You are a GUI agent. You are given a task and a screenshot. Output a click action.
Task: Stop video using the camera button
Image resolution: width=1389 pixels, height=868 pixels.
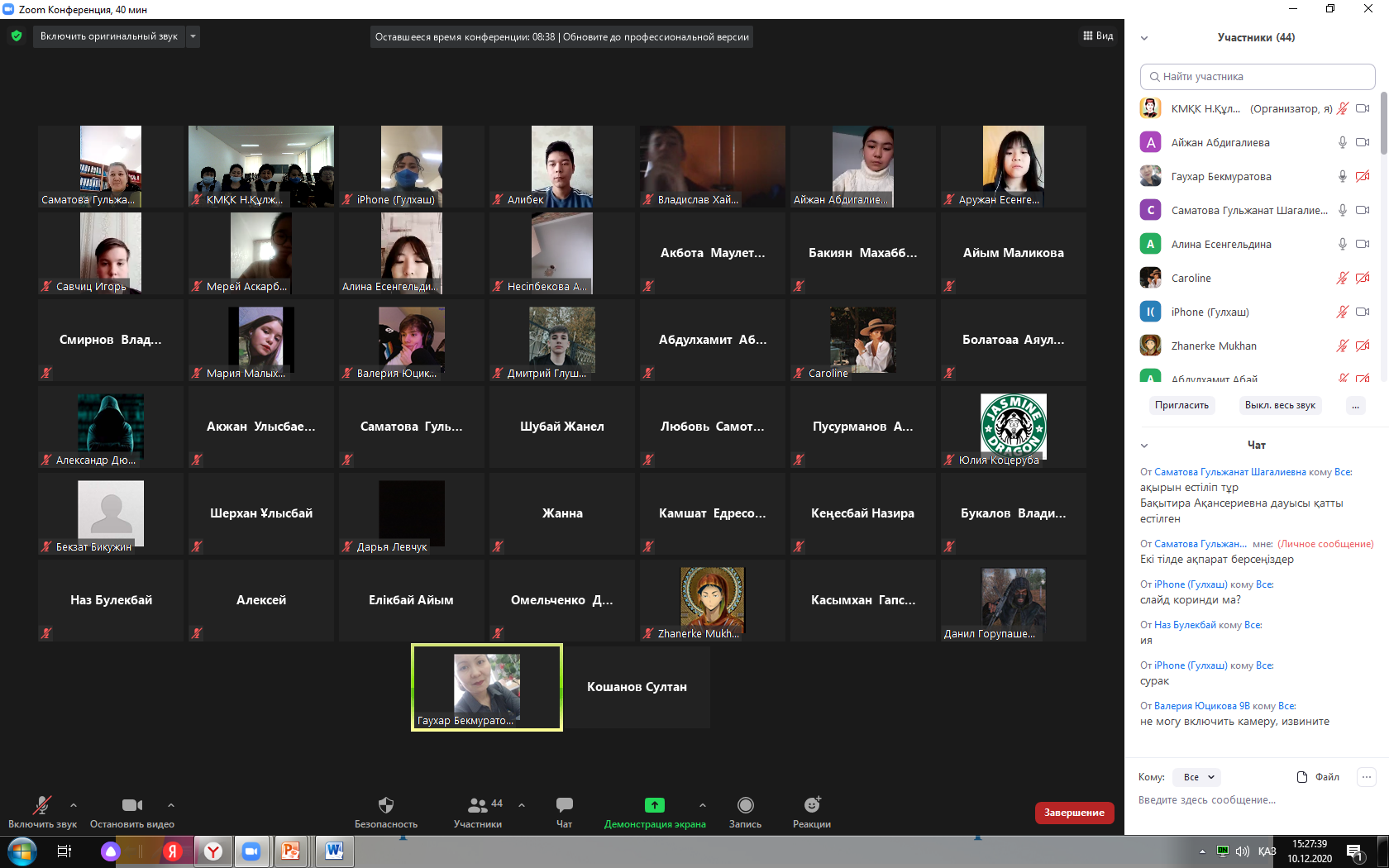[131, 805]
